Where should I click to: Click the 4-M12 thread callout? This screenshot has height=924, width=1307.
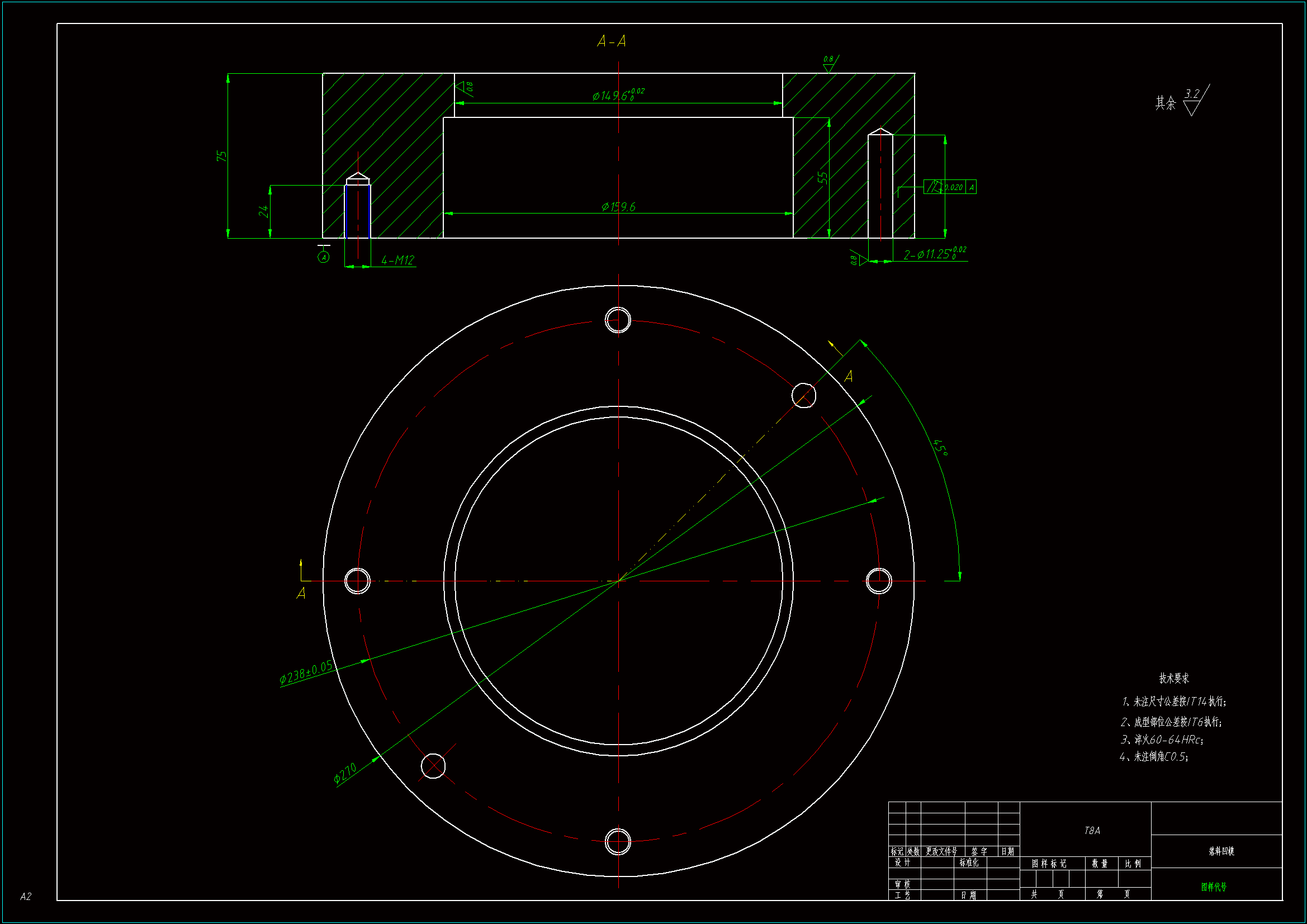tap(397, 260)
